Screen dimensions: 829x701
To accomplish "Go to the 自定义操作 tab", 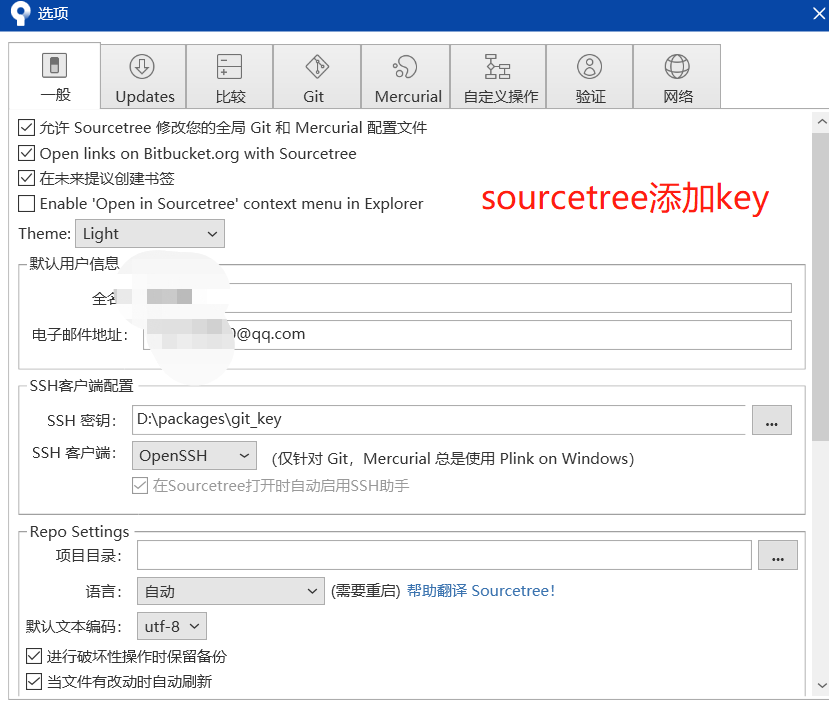I will click(x=498, y=77).
